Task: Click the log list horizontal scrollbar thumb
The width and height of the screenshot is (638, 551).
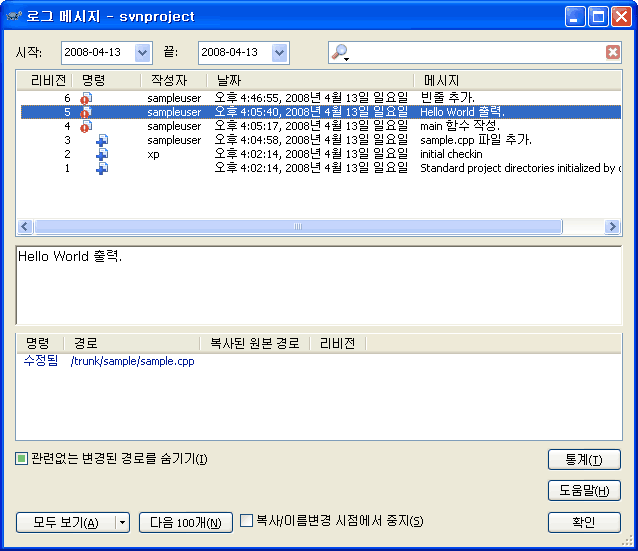Action: (297, 227)
